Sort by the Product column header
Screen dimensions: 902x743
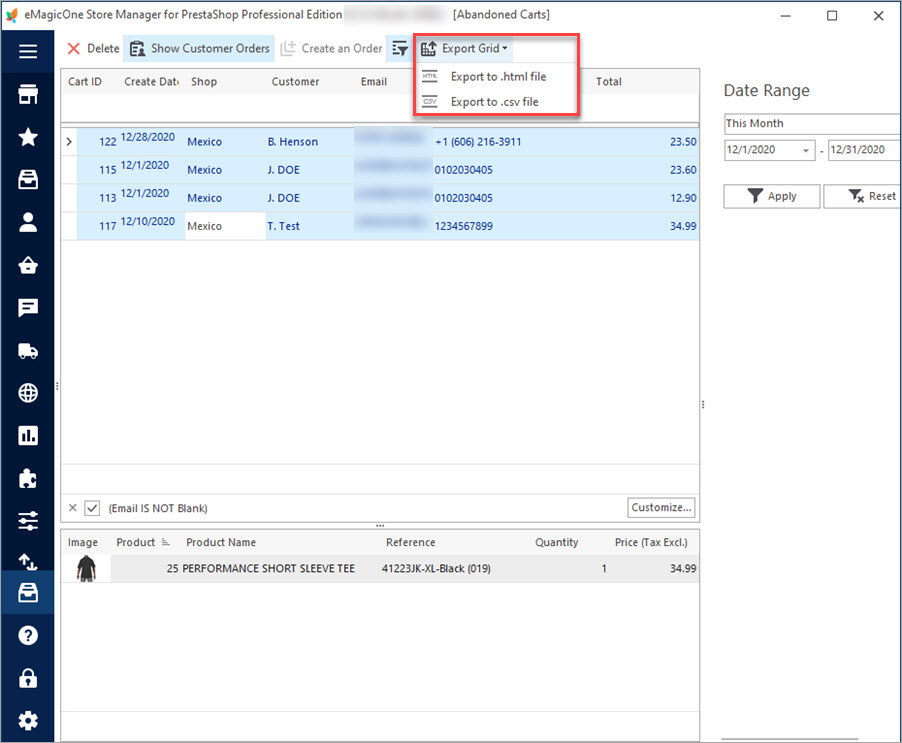[136, 542]
